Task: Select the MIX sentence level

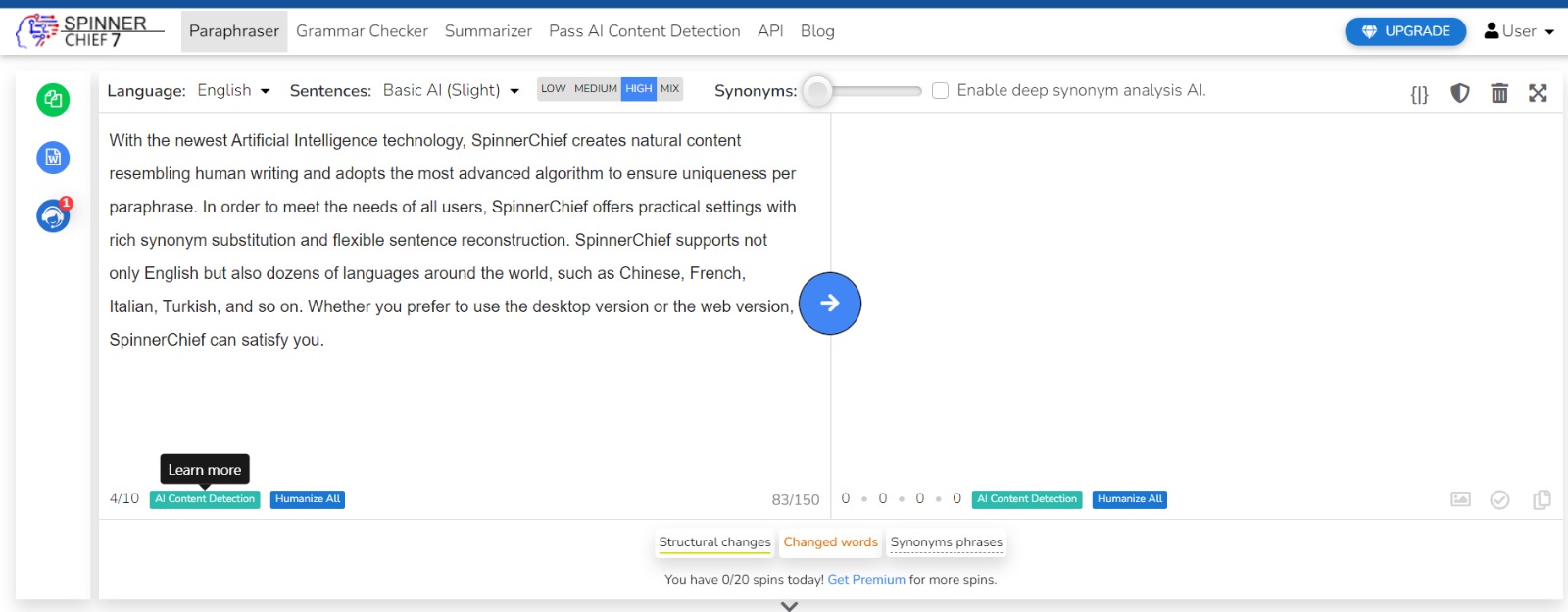Action: tap(669, 89)
